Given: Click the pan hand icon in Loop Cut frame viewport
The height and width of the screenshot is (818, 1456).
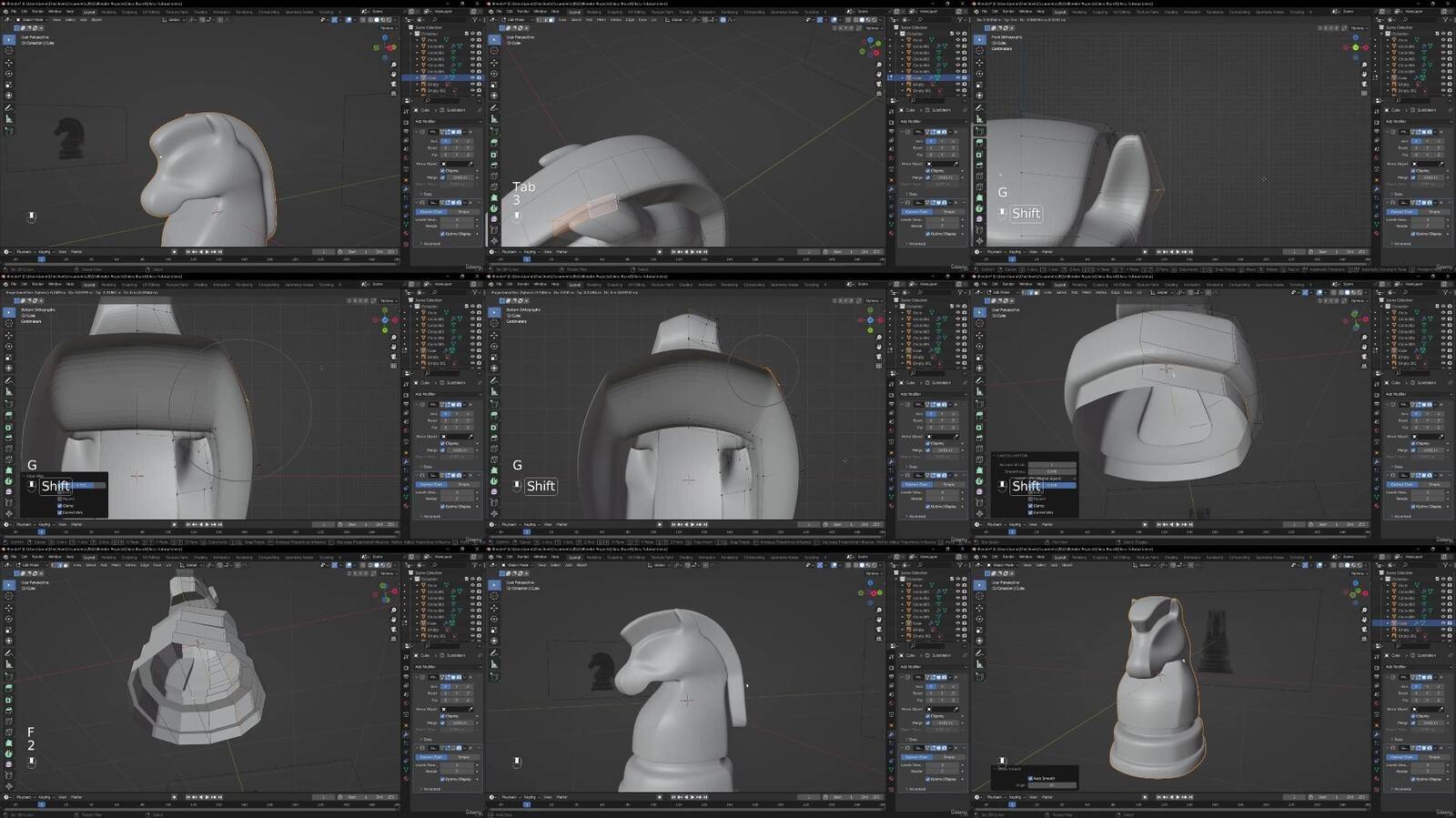Looking at the screenshot, I should pos(1364,347).
